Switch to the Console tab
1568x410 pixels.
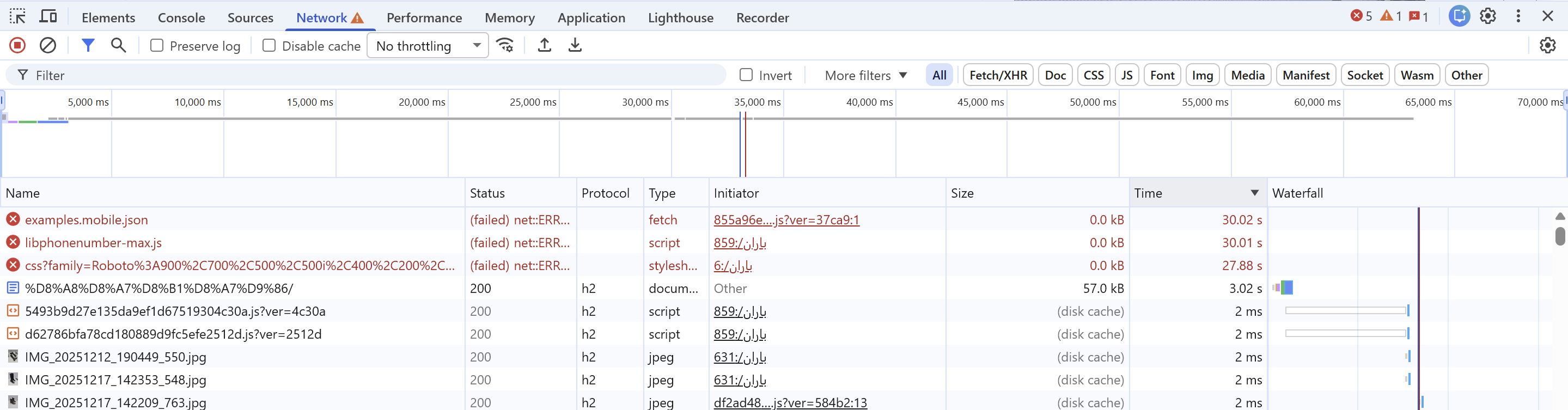[x=181, y=17]
